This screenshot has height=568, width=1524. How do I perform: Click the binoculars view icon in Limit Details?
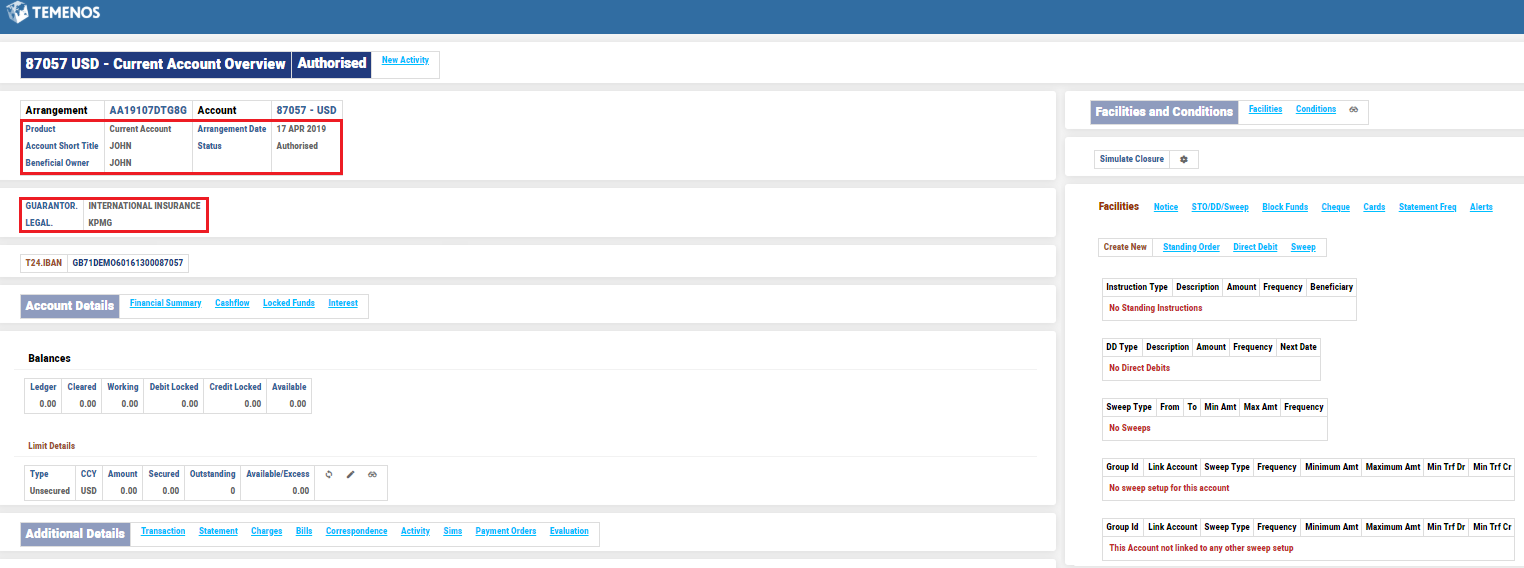point(371,474)
